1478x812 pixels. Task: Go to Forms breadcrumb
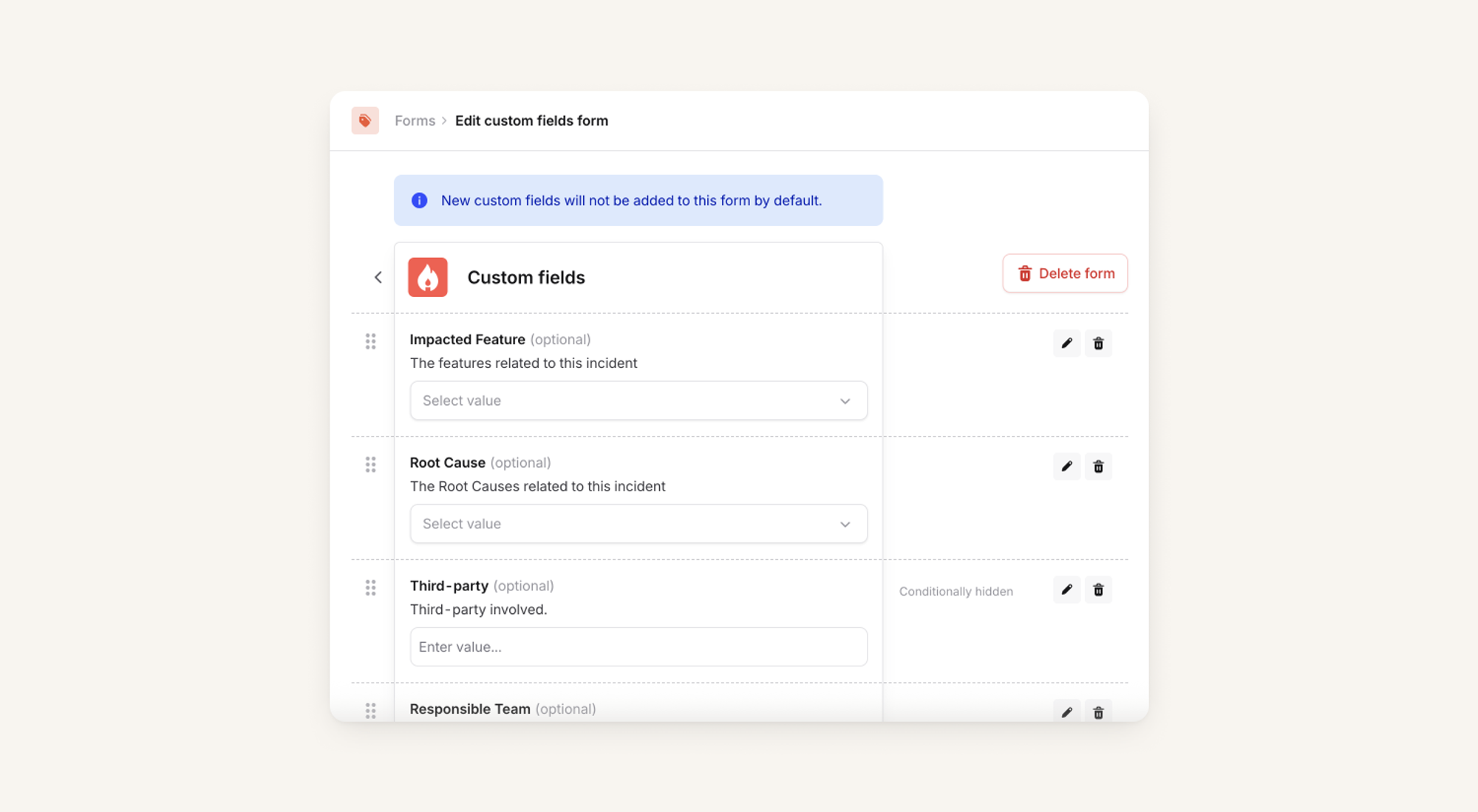point(415,120)
